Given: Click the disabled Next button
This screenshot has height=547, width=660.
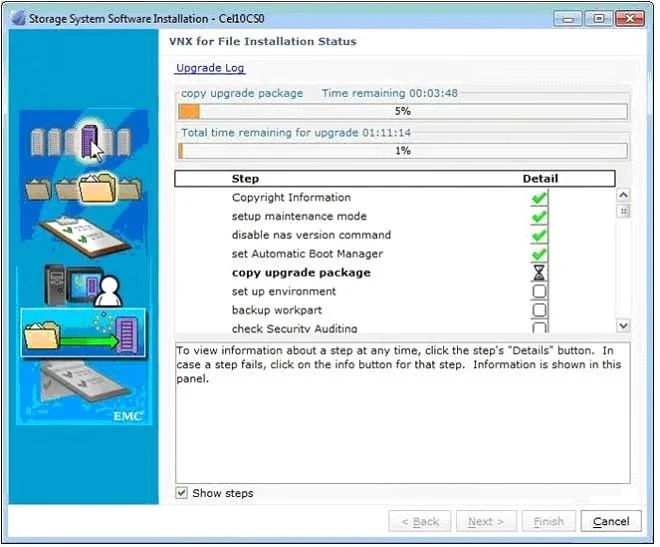Looking at the screenshot, I should click(486, 521).
